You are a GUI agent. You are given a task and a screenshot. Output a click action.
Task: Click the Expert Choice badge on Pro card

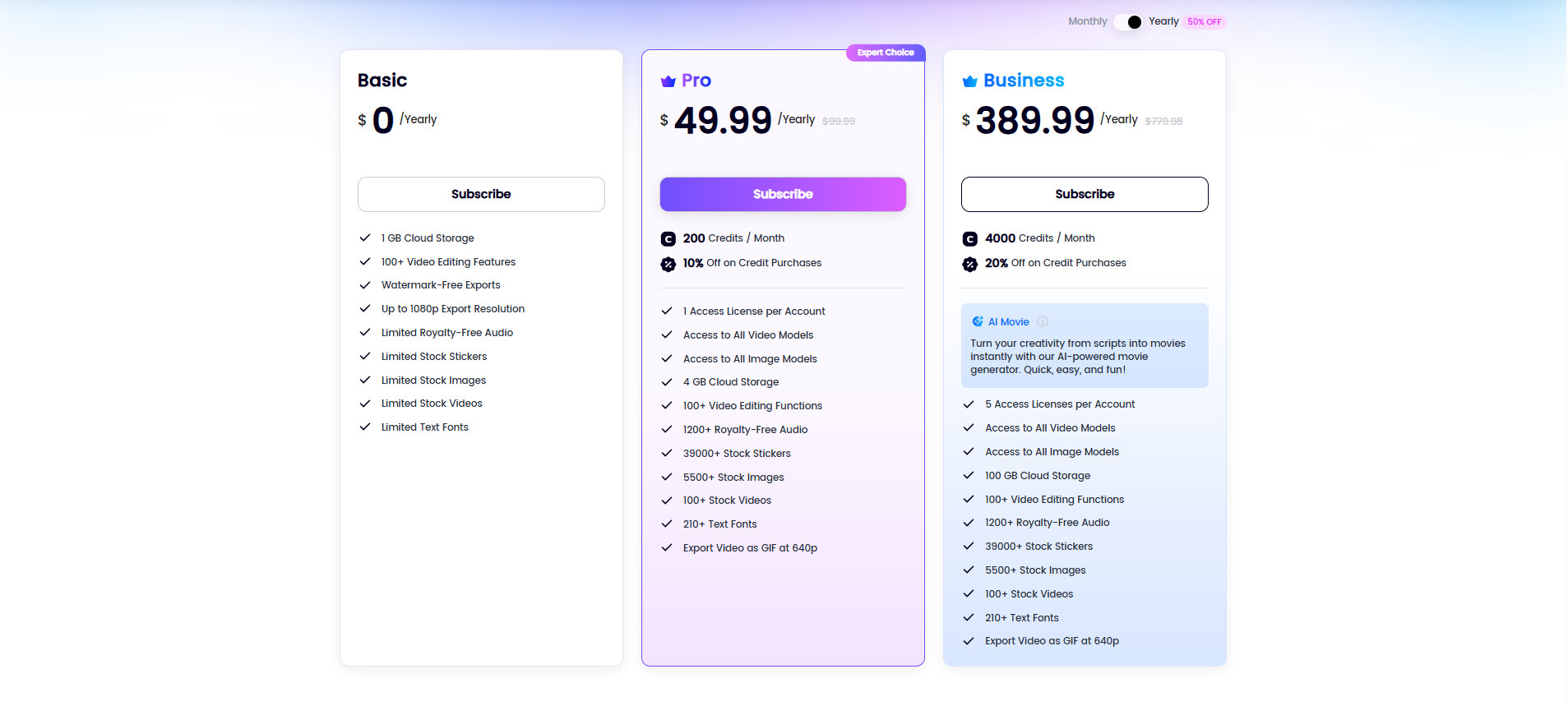(x=886, y=52)
